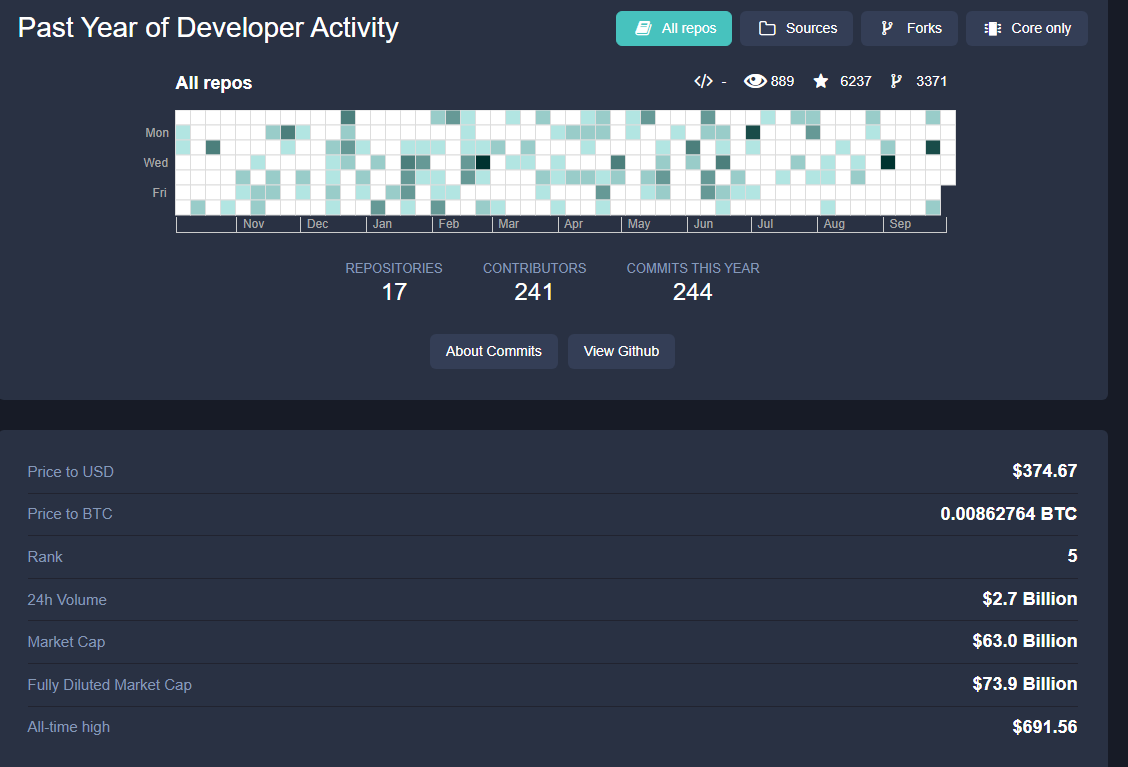Click the book icon in All repos
Image resolution: width=1128 pixels, height=767 pixels.
[643, 28]
